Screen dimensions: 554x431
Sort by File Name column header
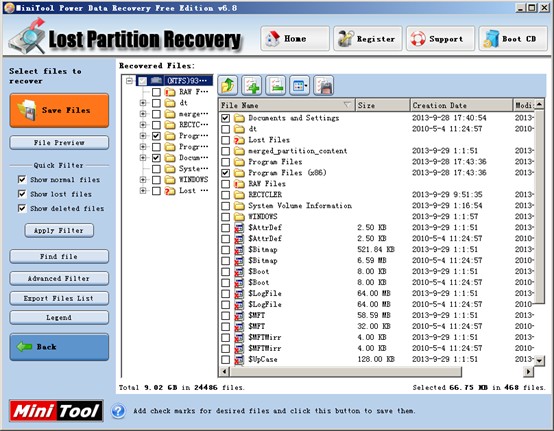(287, 105)
